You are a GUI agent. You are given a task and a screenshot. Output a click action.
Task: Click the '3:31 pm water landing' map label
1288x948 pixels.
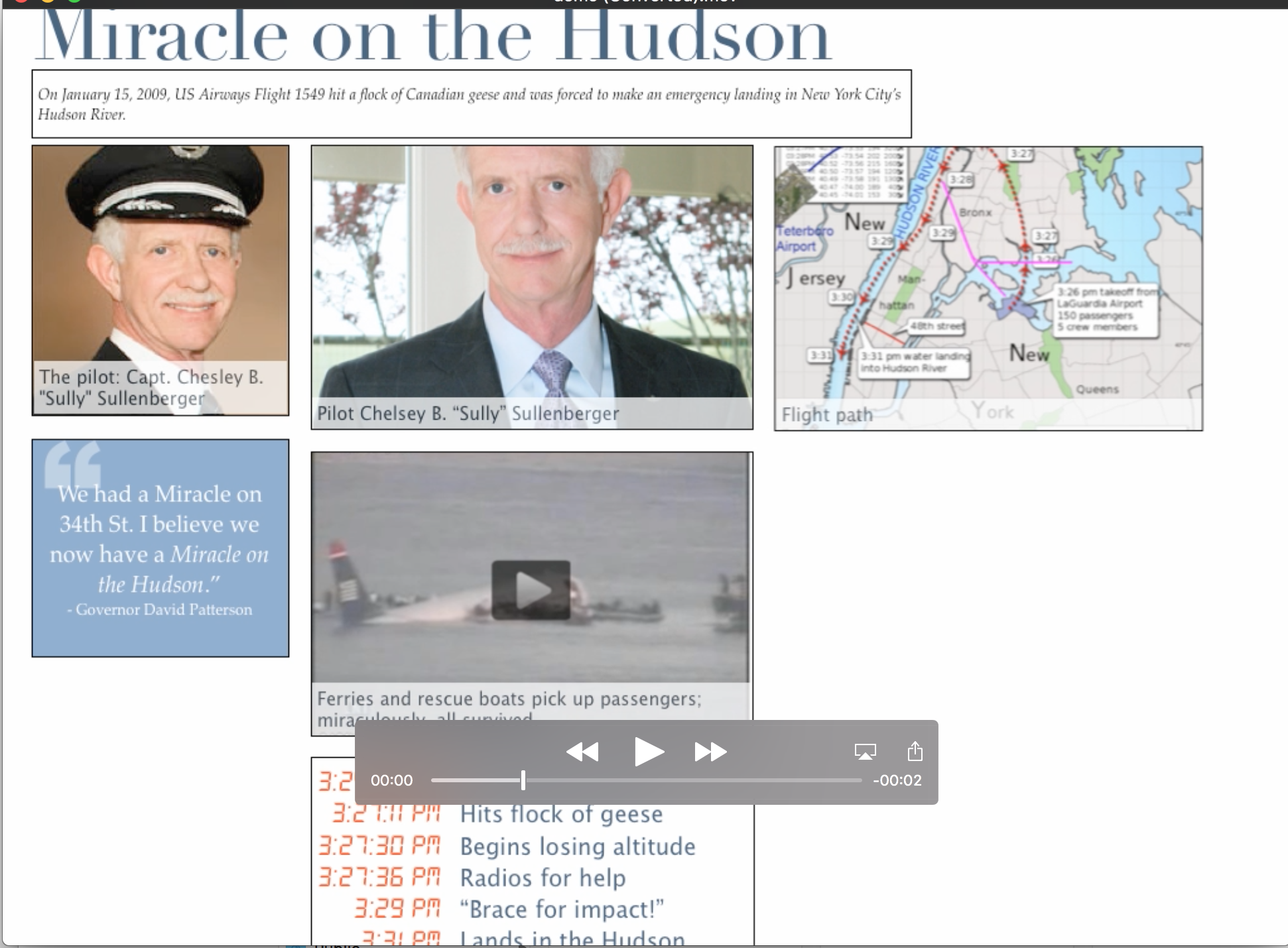914,362
